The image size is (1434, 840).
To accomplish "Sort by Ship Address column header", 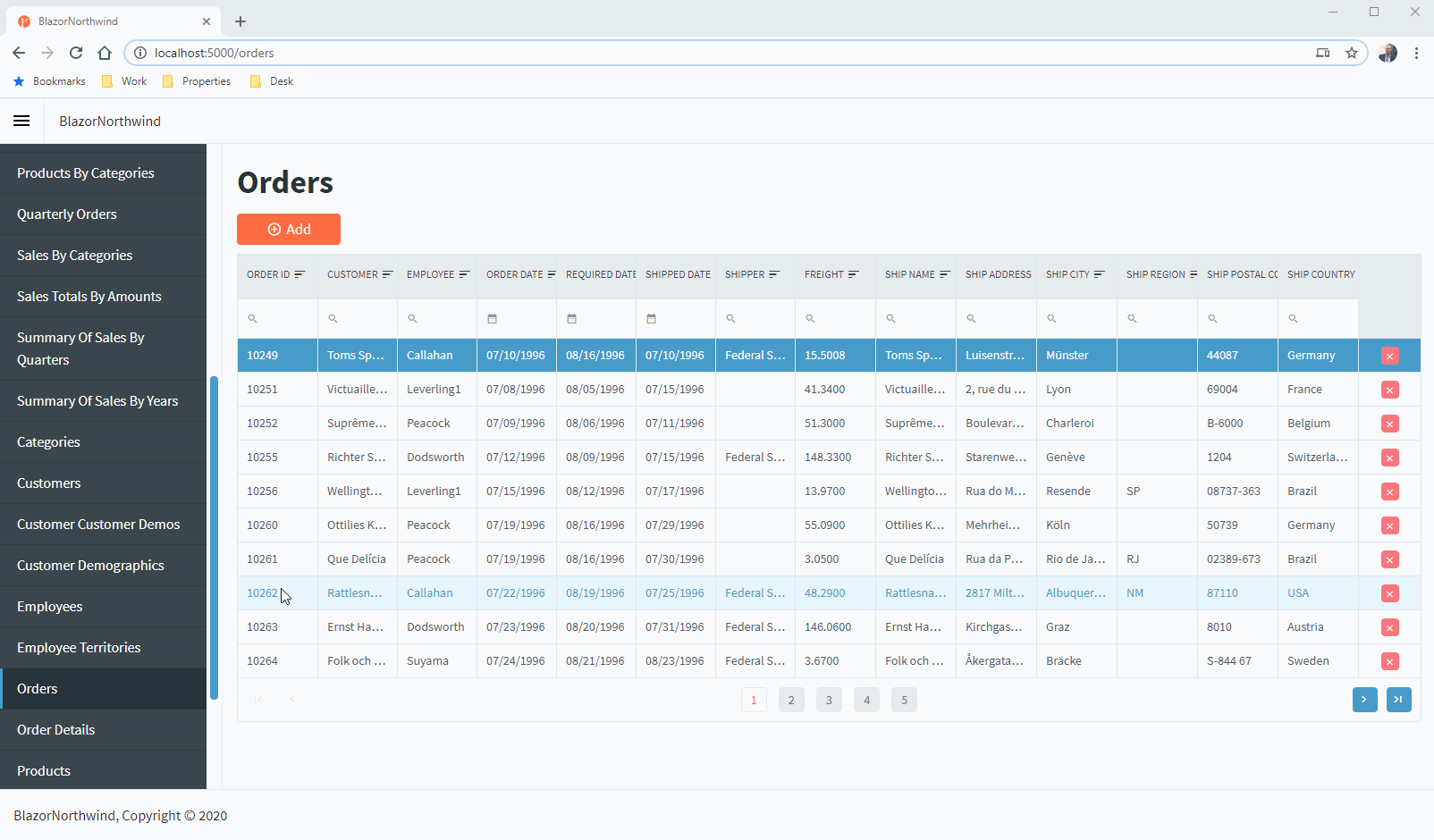I will [998, 274].
